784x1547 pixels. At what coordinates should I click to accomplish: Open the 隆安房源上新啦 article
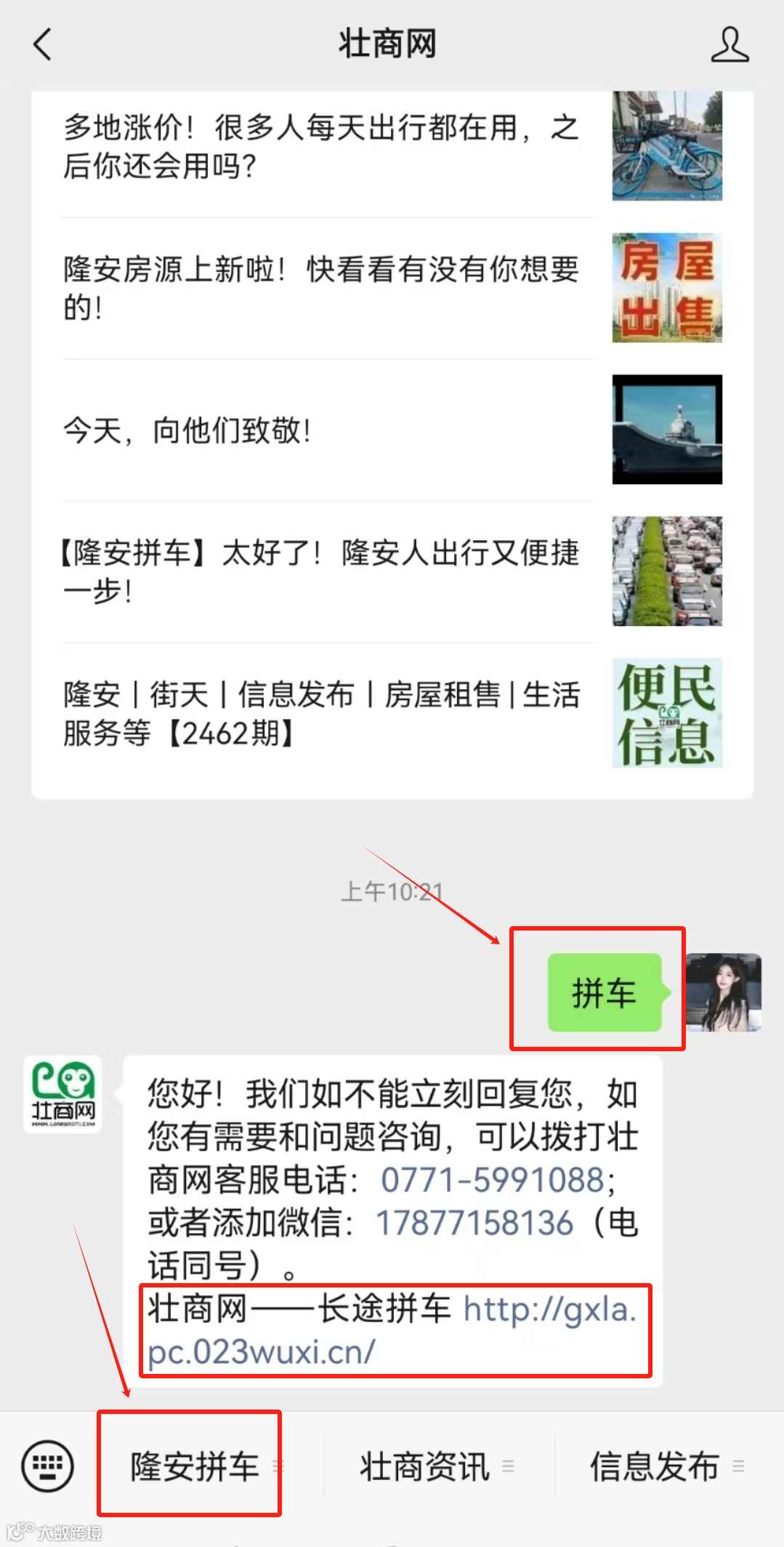[392, 288]
